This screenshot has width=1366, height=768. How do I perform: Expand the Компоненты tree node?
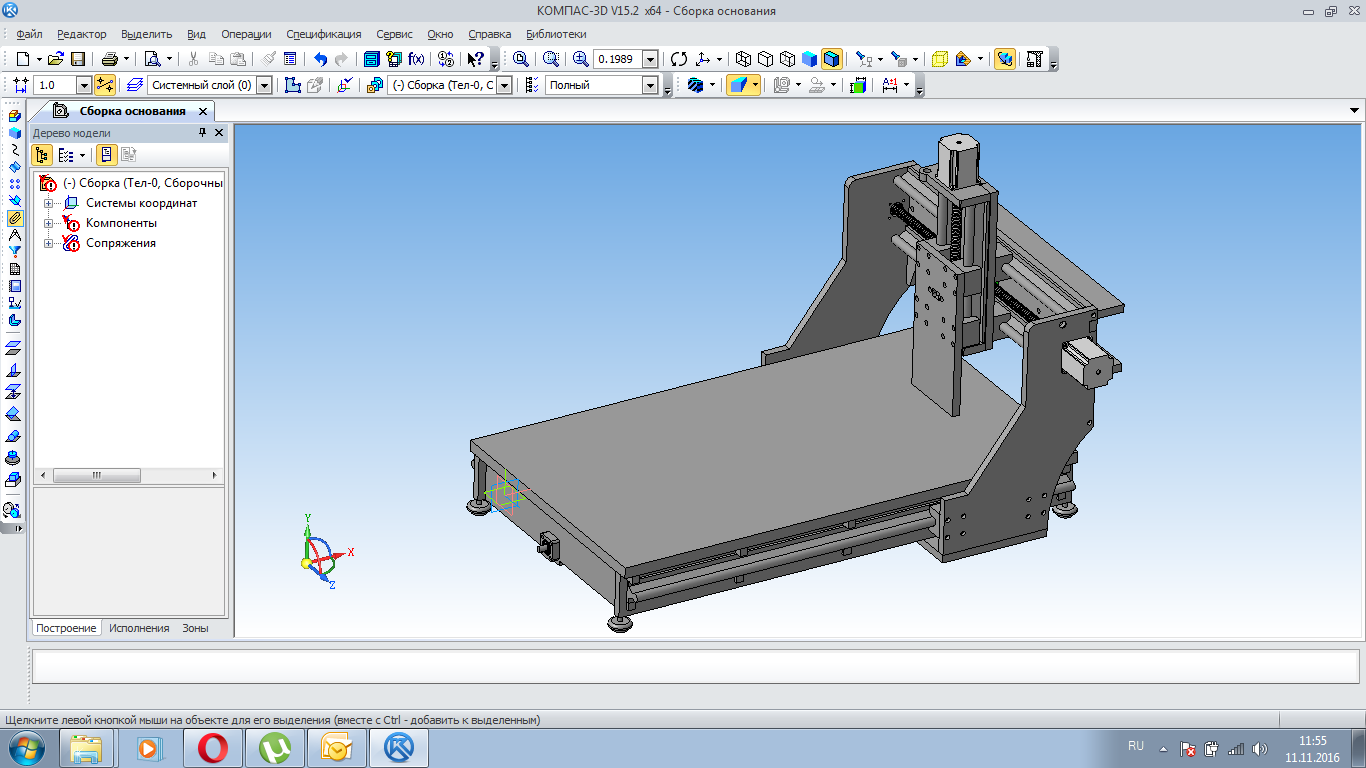click(x=48, y=223)
